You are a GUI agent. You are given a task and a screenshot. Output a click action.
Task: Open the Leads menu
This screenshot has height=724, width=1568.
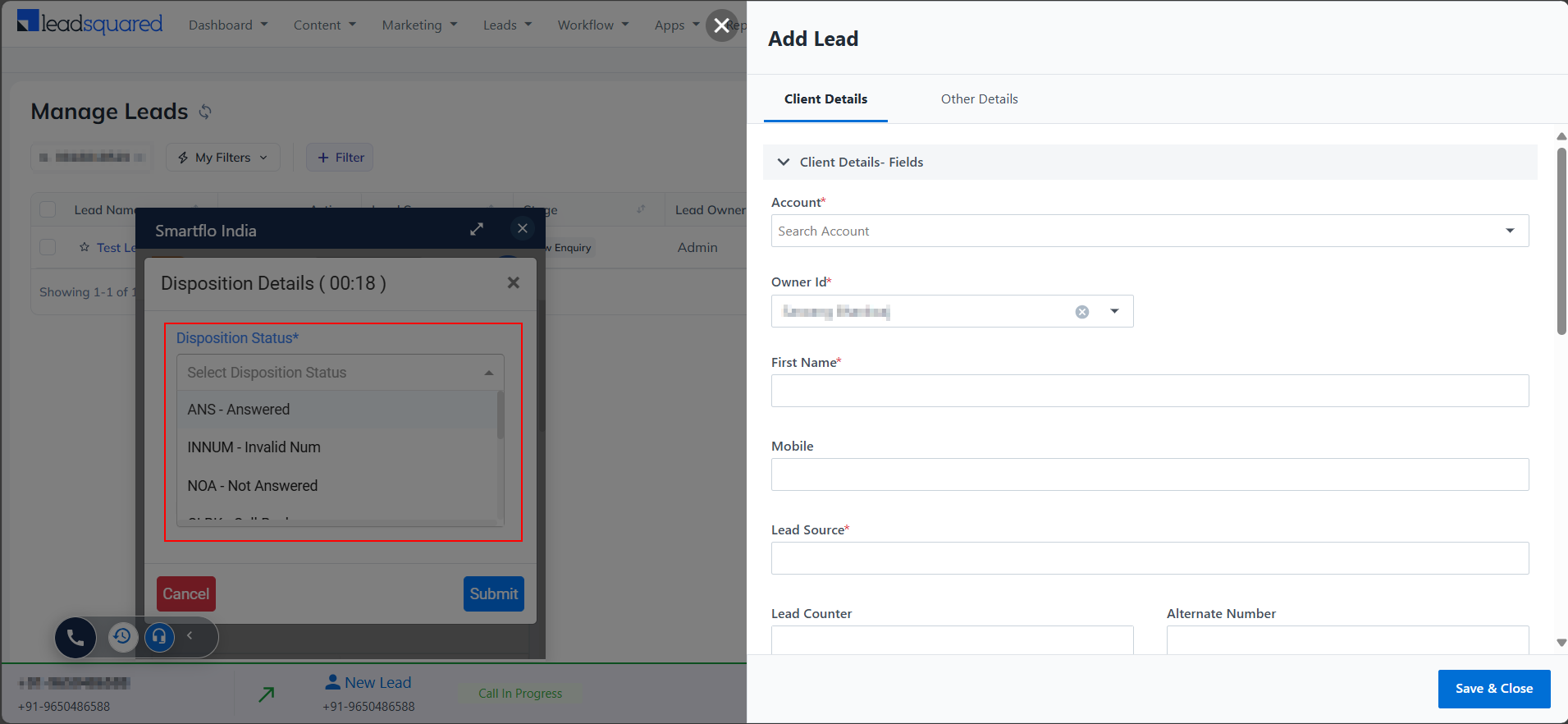click(x=507, y=25)
